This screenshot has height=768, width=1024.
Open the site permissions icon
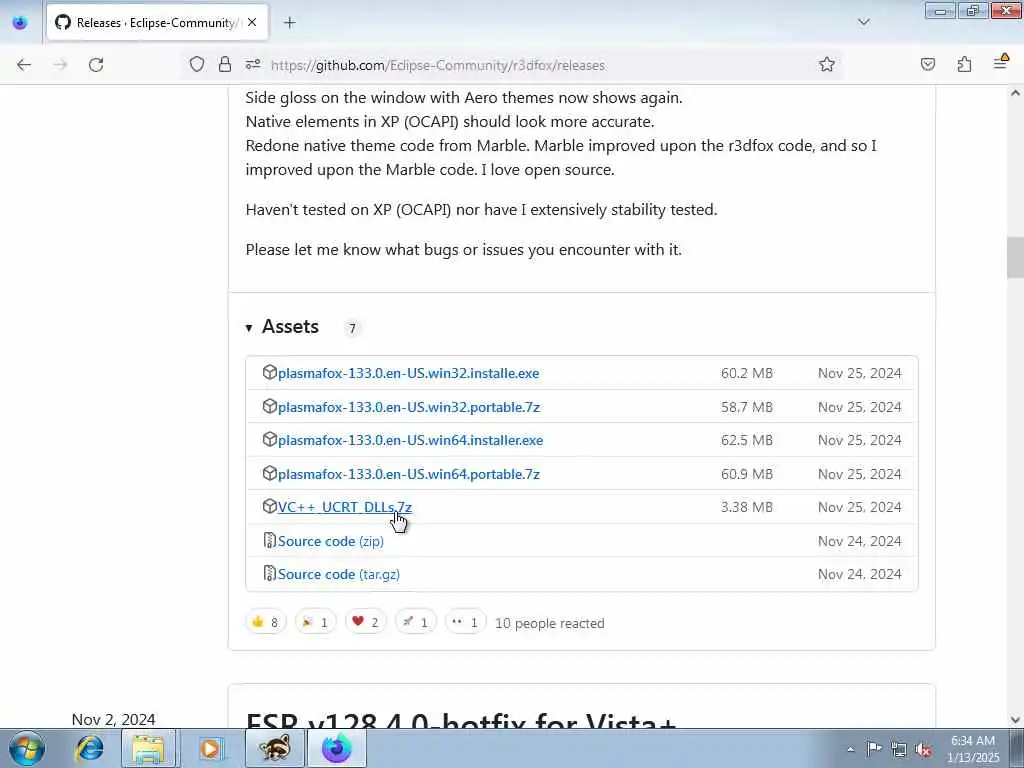coord(253,65)
